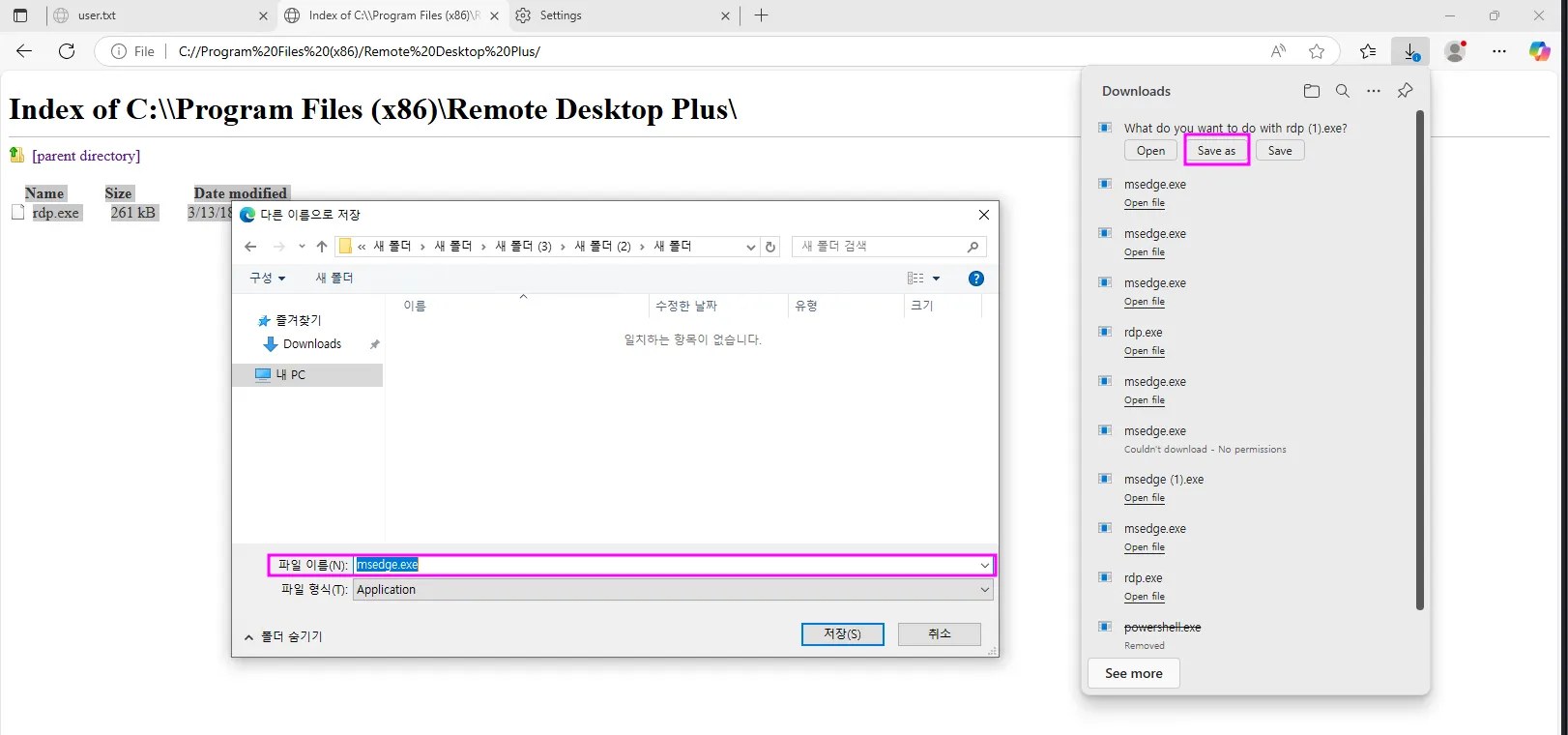Click back arrow in save dialog
1568x735 pixels.
pos(250,247)
